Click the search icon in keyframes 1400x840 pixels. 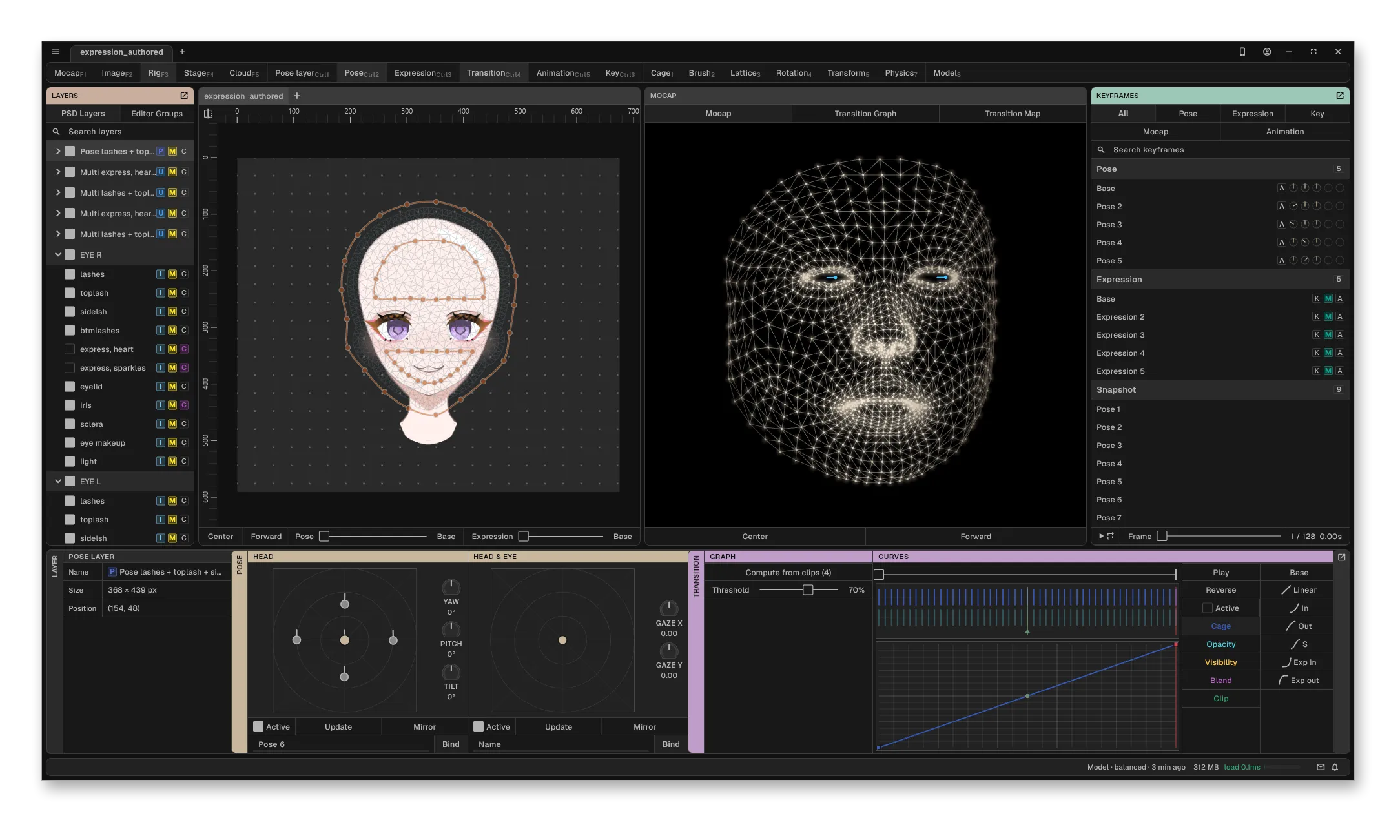(1101, 150)
